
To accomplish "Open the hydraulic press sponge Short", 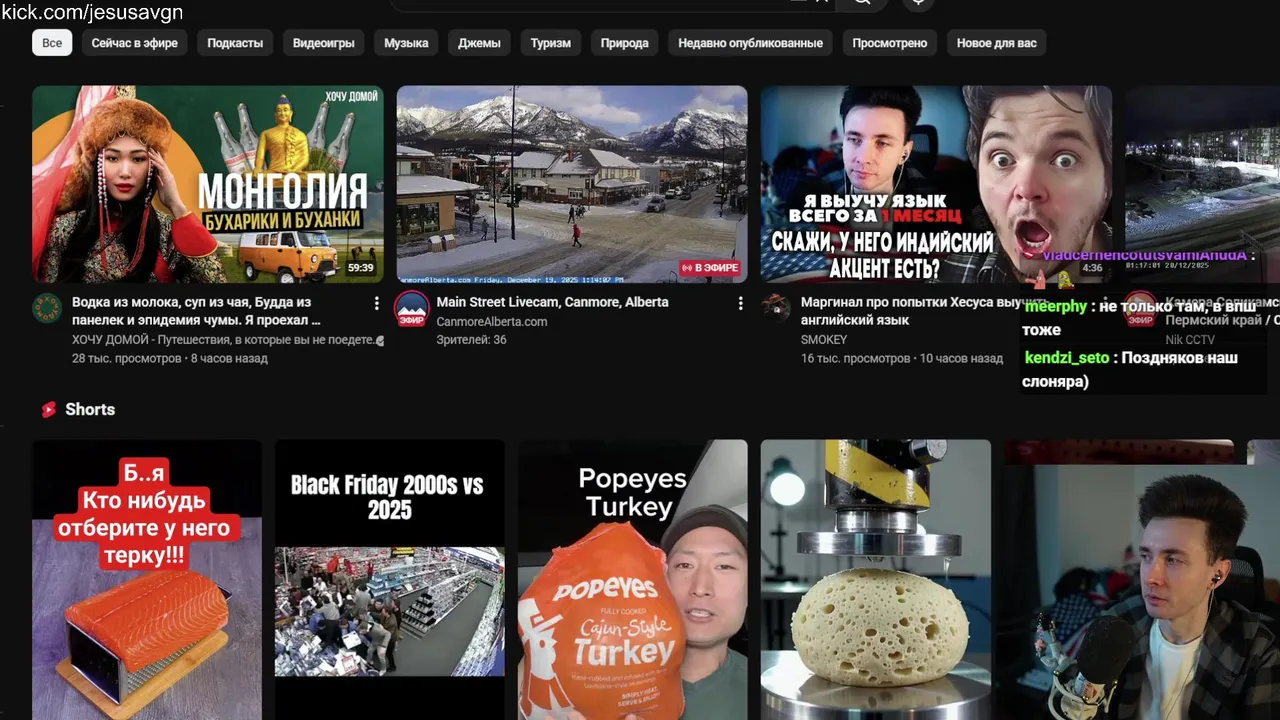I will (876, 580).
